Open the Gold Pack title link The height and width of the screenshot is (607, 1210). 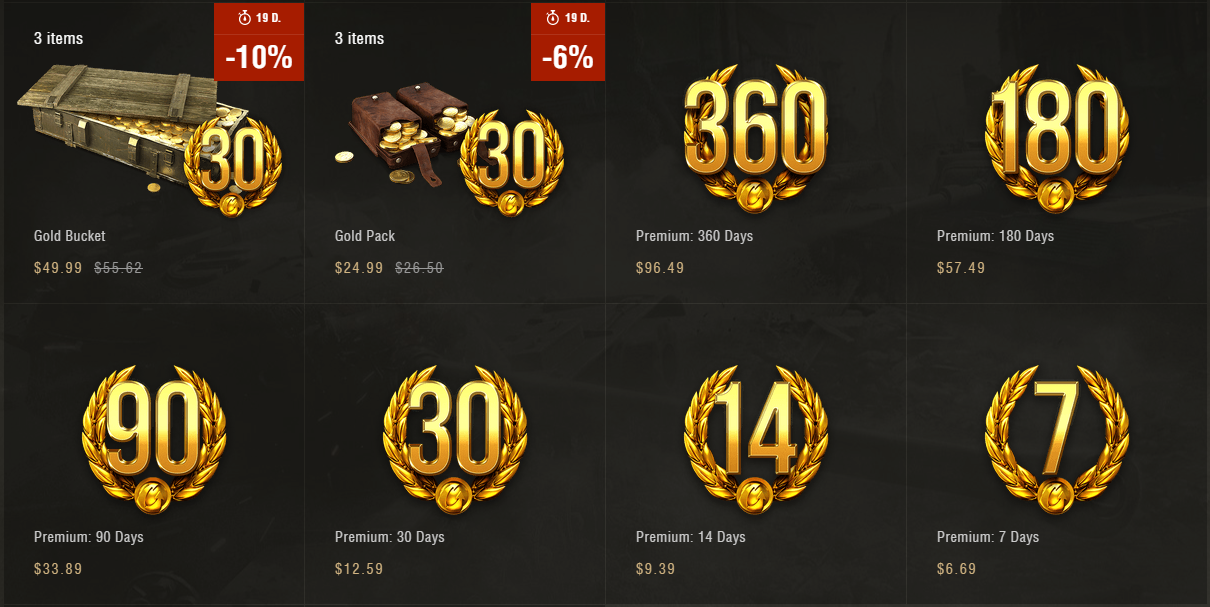tap(365, 236)
